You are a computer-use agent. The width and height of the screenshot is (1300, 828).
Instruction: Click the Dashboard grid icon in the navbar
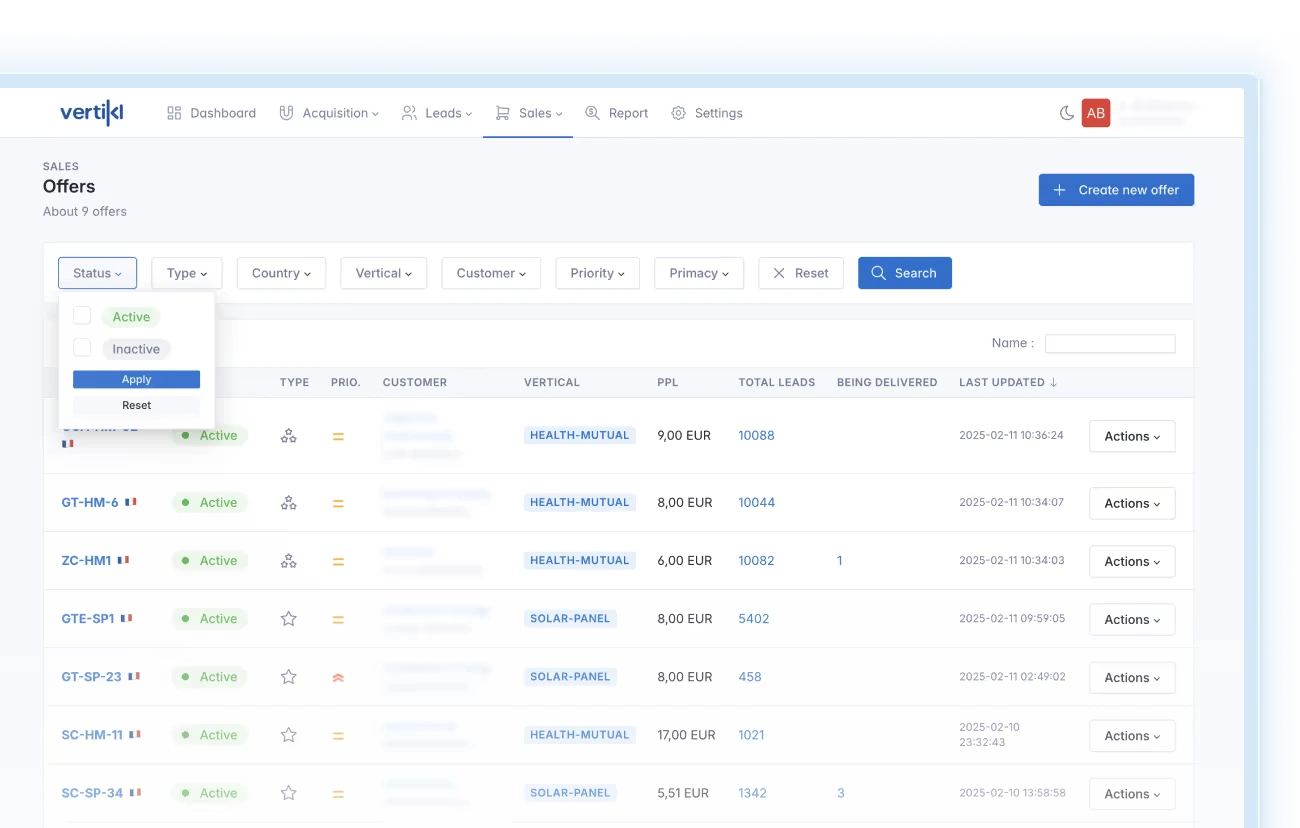point(174,113)
